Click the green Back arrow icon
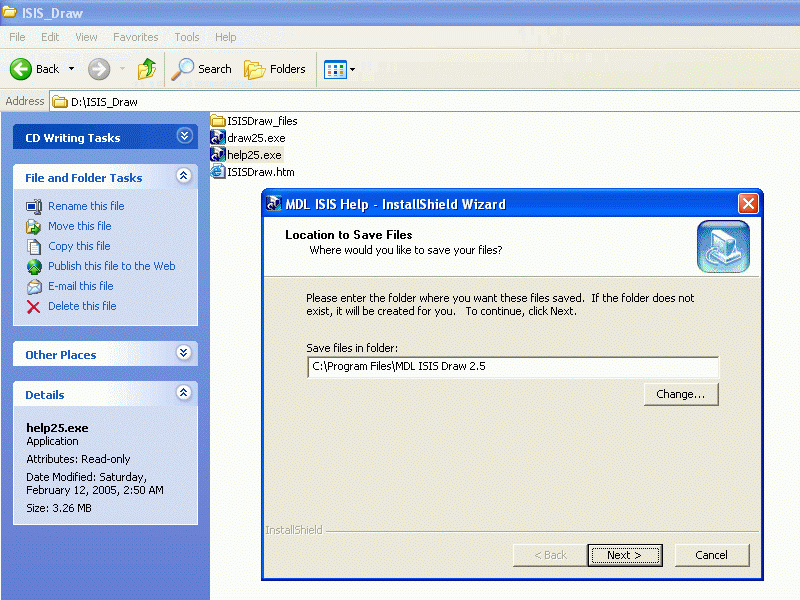Image resolution: width=800 pixels, height=600 pixels. coord(21,69)
